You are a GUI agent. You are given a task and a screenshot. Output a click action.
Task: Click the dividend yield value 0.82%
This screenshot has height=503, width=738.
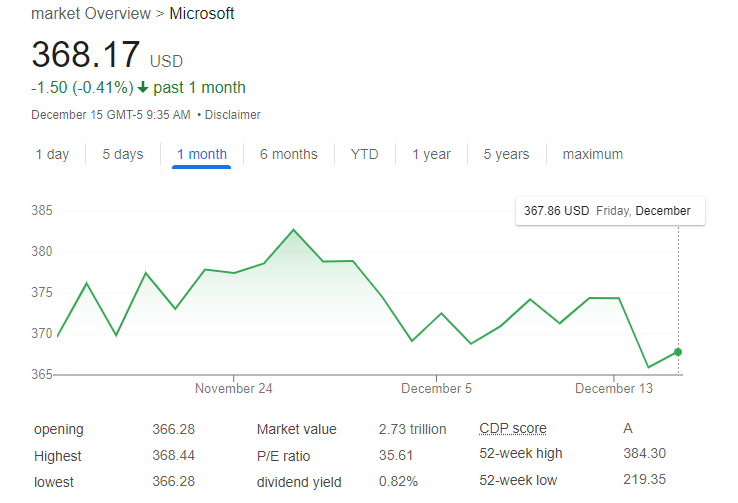(x=398, y=481)
